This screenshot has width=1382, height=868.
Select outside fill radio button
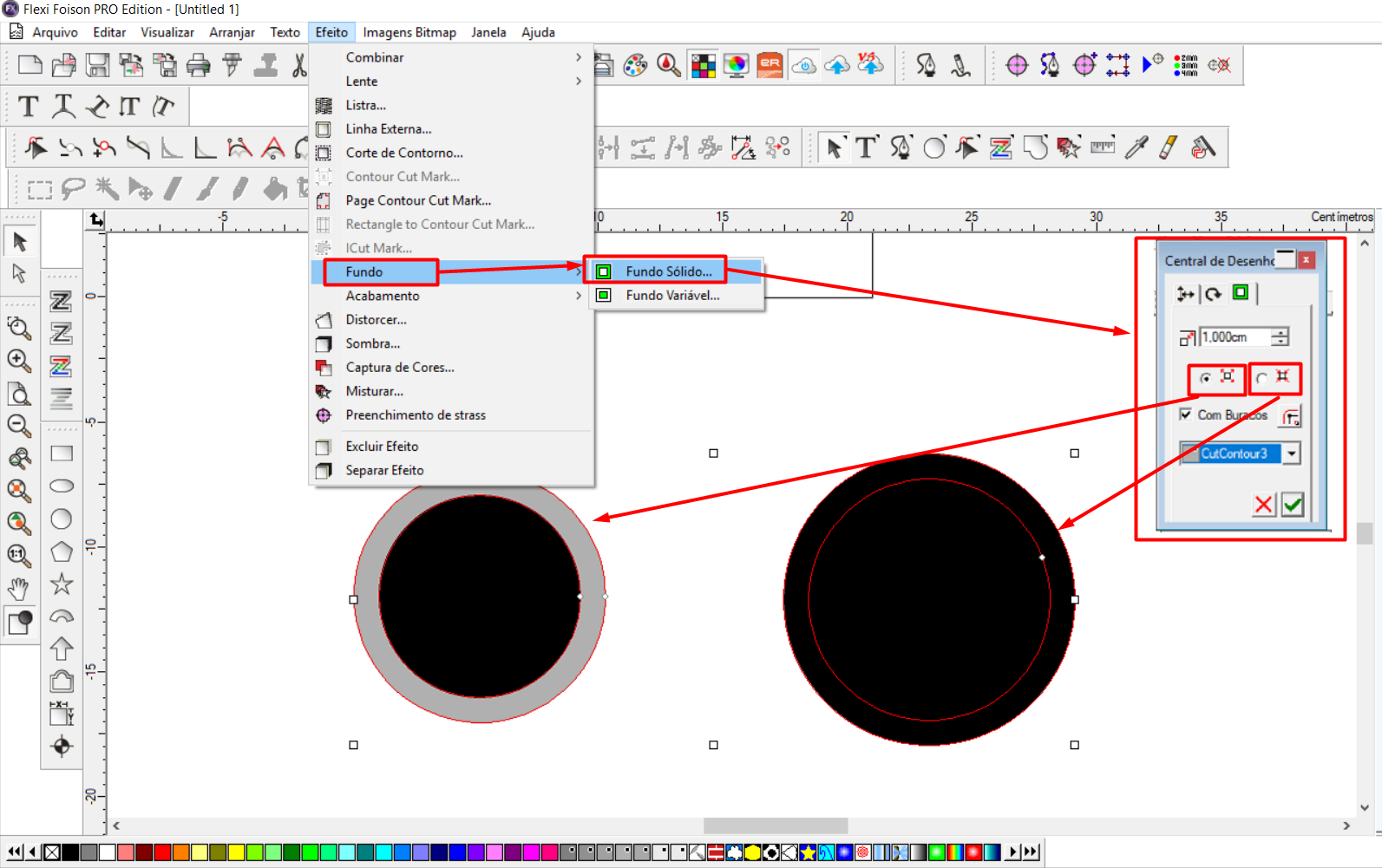[x=1206, y=378]
